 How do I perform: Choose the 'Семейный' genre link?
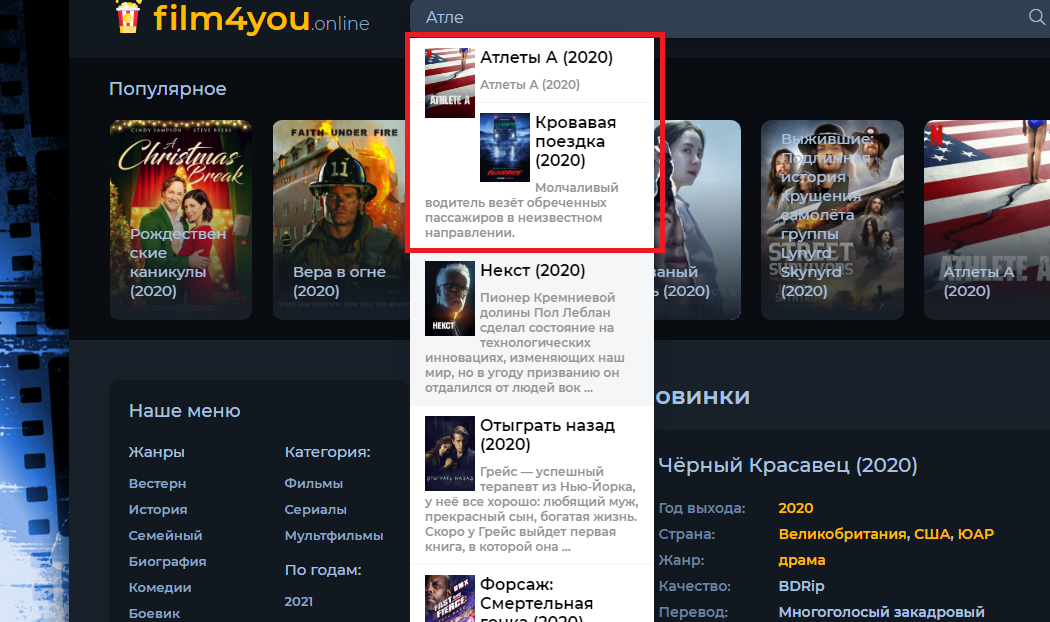tap(165, 536)
